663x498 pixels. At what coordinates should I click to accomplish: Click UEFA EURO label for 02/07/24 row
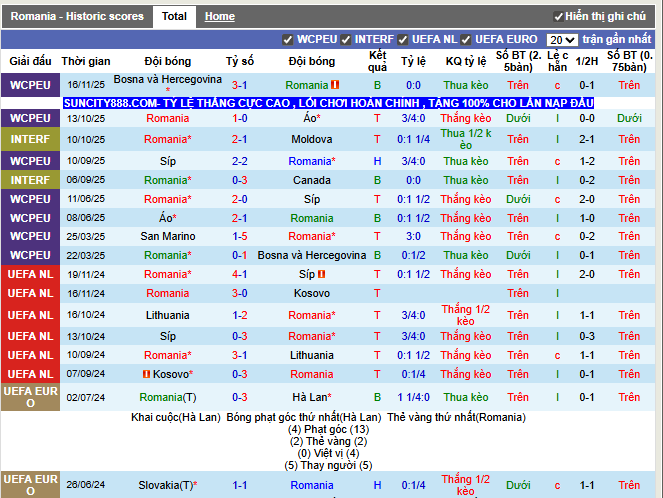pyautogui.click(x=30, y=397)
